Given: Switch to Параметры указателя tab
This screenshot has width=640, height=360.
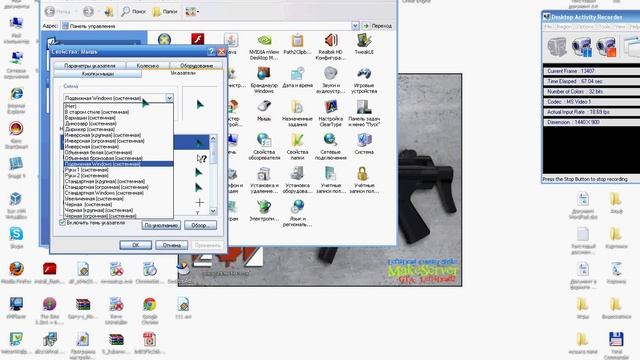Looking at the screenshot, I should click(x=90, y=65).
